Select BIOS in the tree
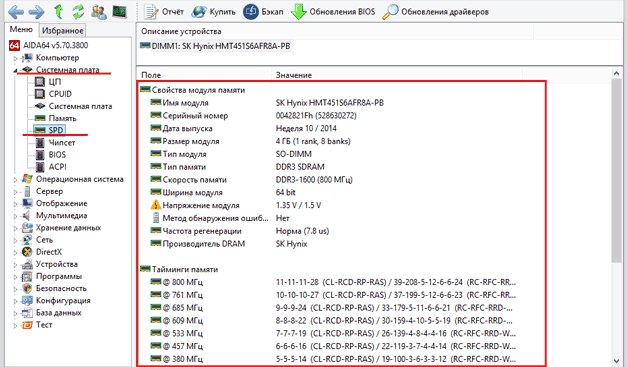 [50, 155]
